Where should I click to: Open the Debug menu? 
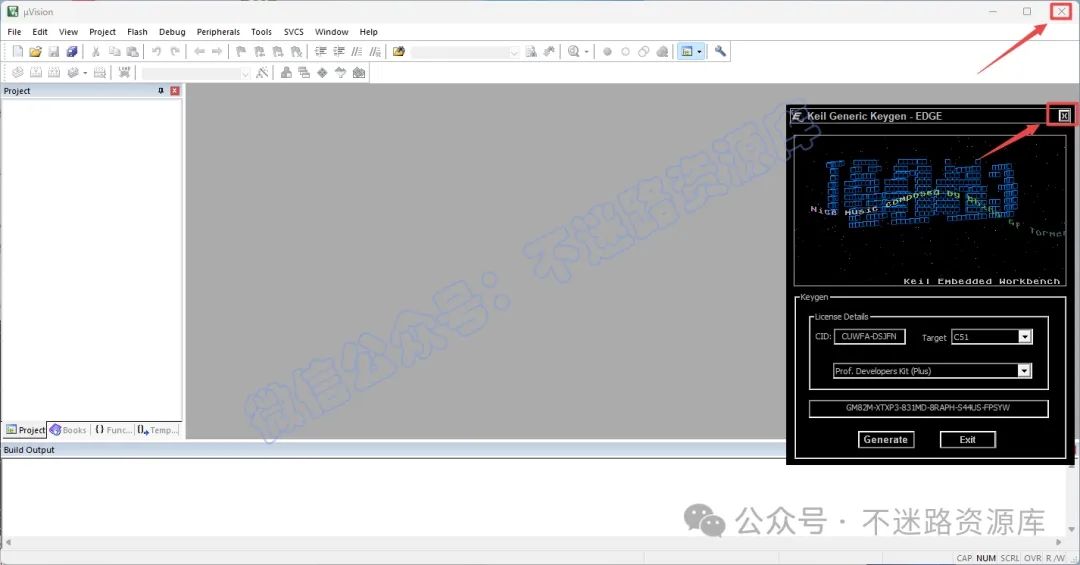click(172, 32)
